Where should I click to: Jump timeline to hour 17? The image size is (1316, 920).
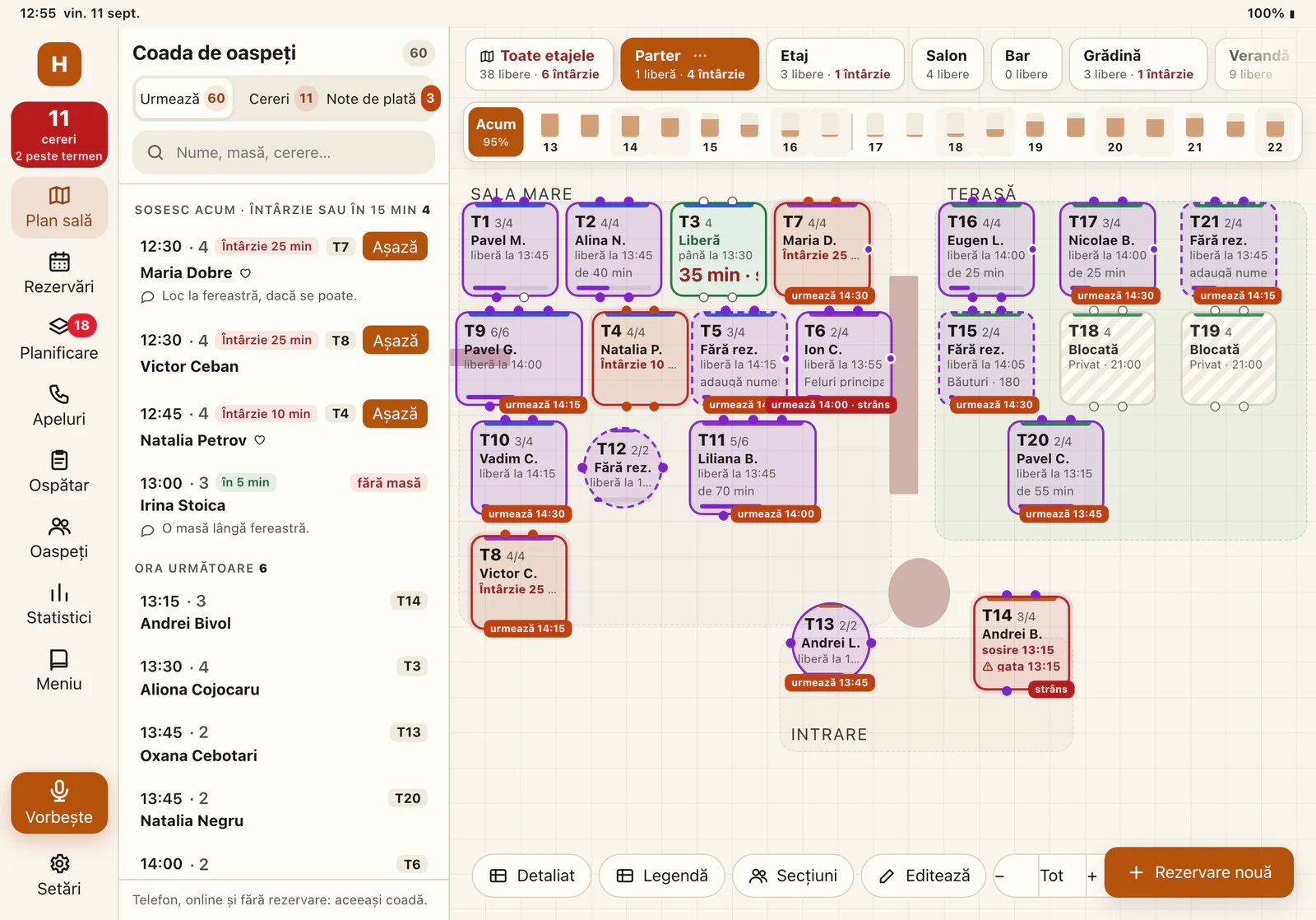coord(875,132)
